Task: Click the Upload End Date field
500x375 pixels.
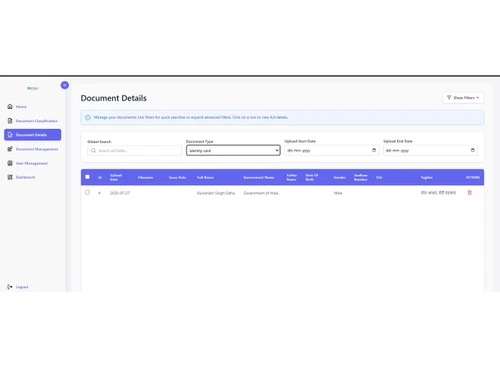Action: click(x=430, y=150)
